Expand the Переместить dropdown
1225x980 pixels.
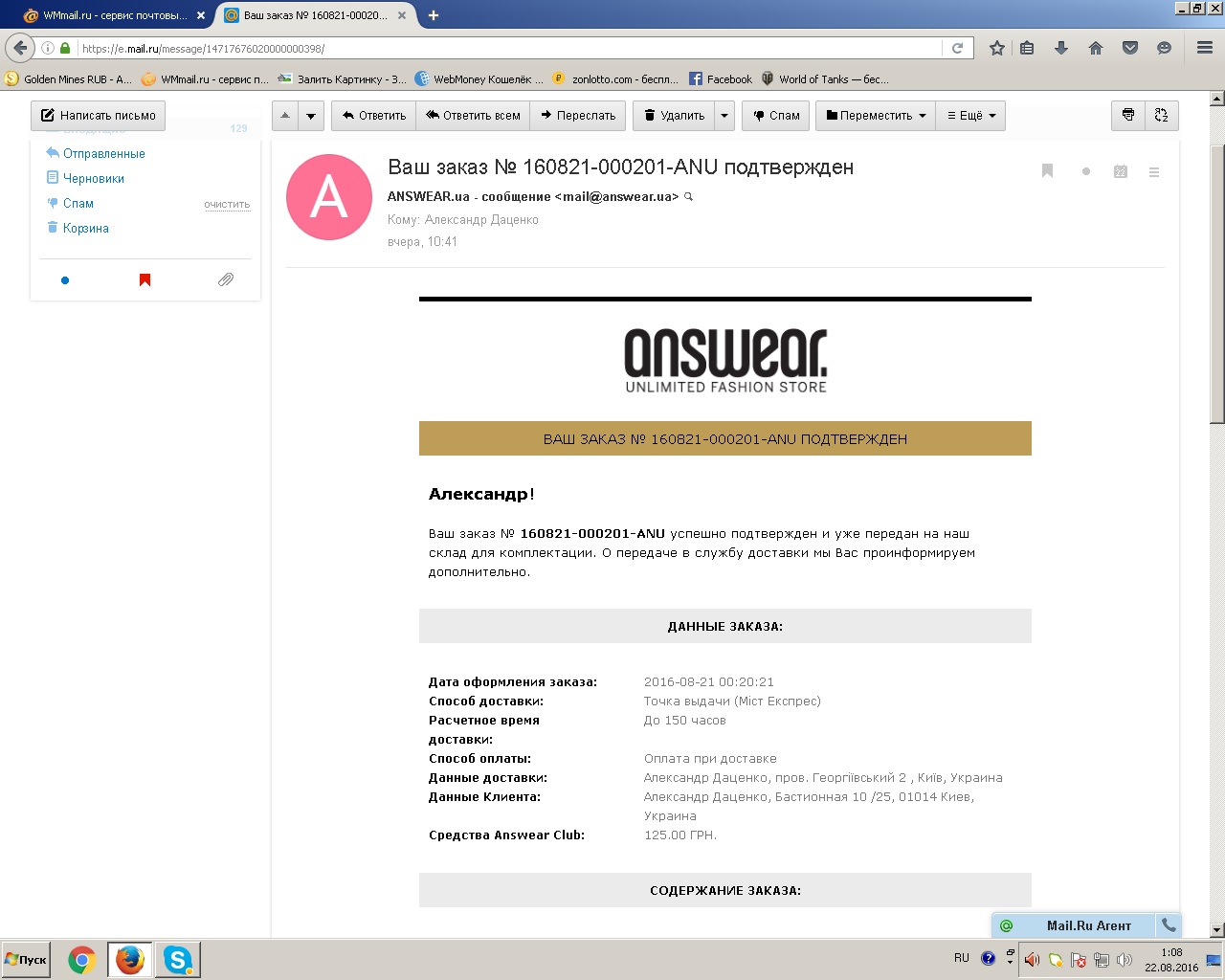(876, 116)
